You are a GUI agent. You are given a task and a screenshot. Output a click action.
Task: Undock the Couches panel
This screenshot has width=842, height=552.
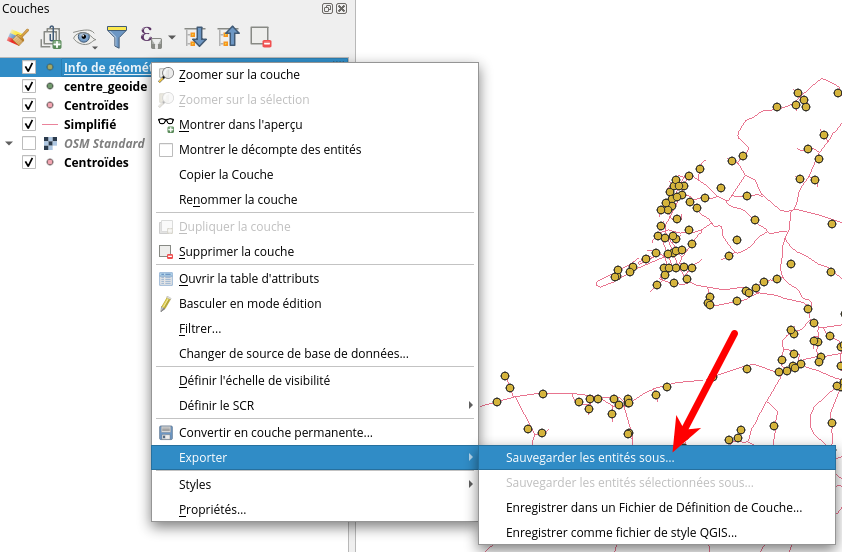coord(327,9)
